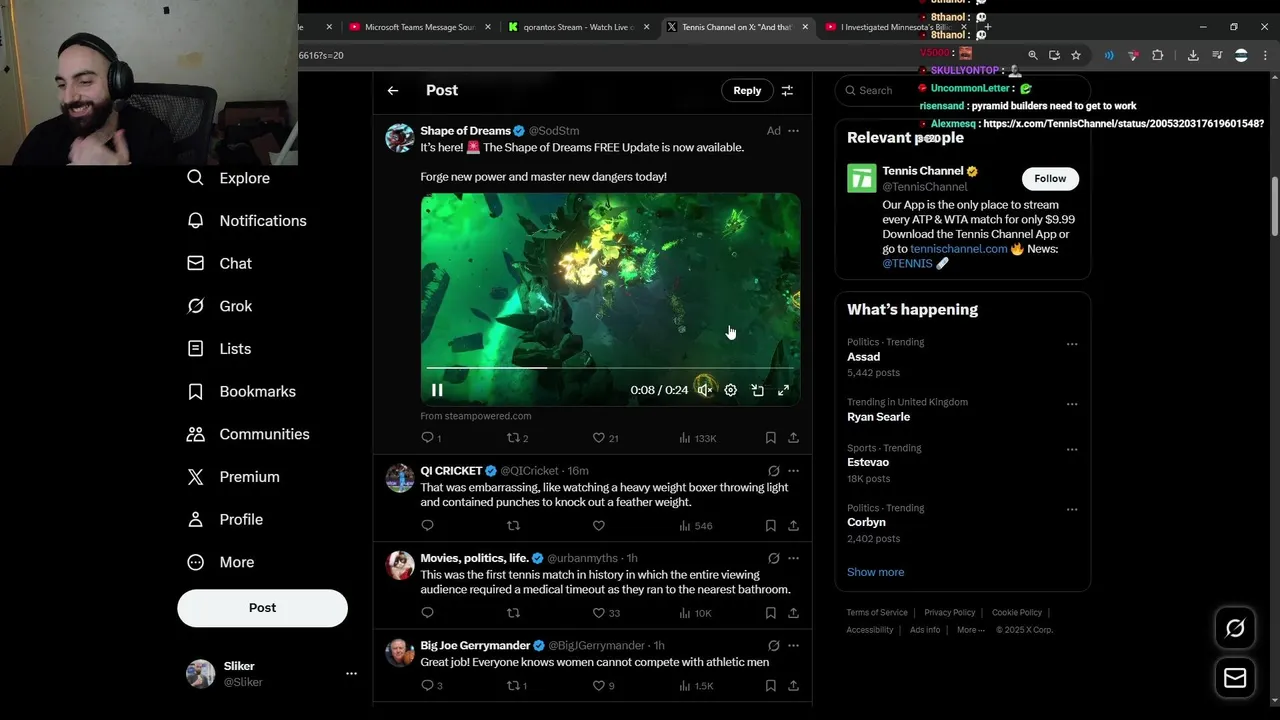Open tennischannel.com link
Viewport: 1280px width, 720px height.
point(960,249)
